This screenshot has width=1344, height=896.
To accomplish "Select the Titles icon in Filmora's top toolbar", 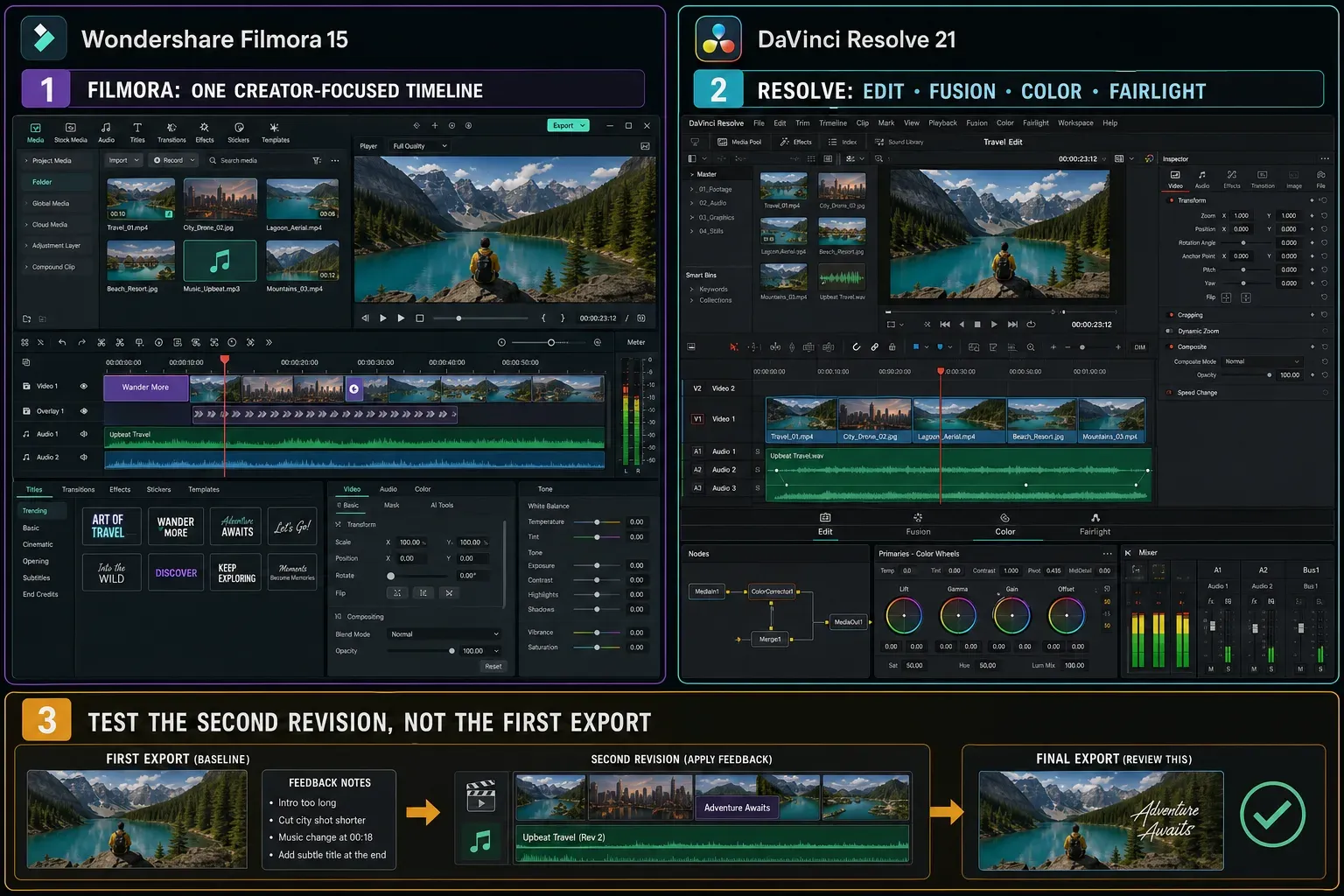I will coord(137,132).
